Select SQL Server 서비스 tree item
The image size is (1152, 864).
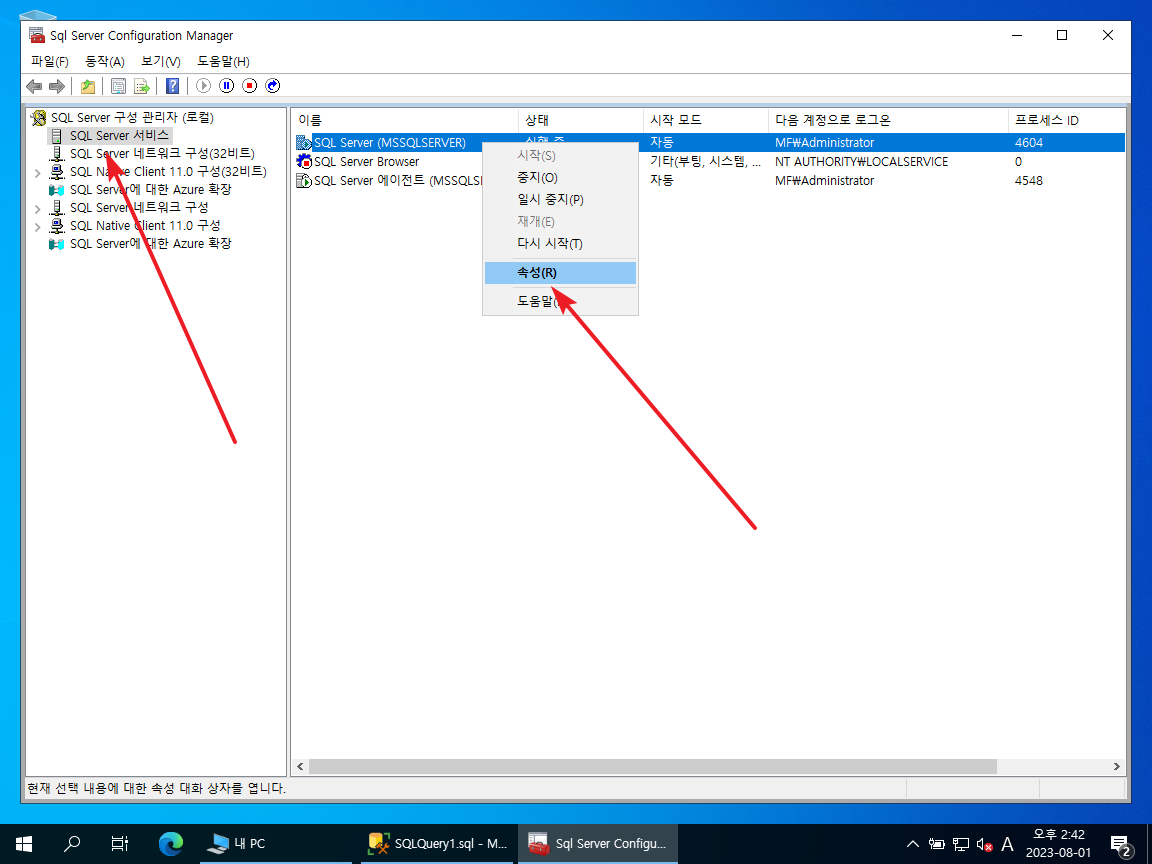[120, 136]
